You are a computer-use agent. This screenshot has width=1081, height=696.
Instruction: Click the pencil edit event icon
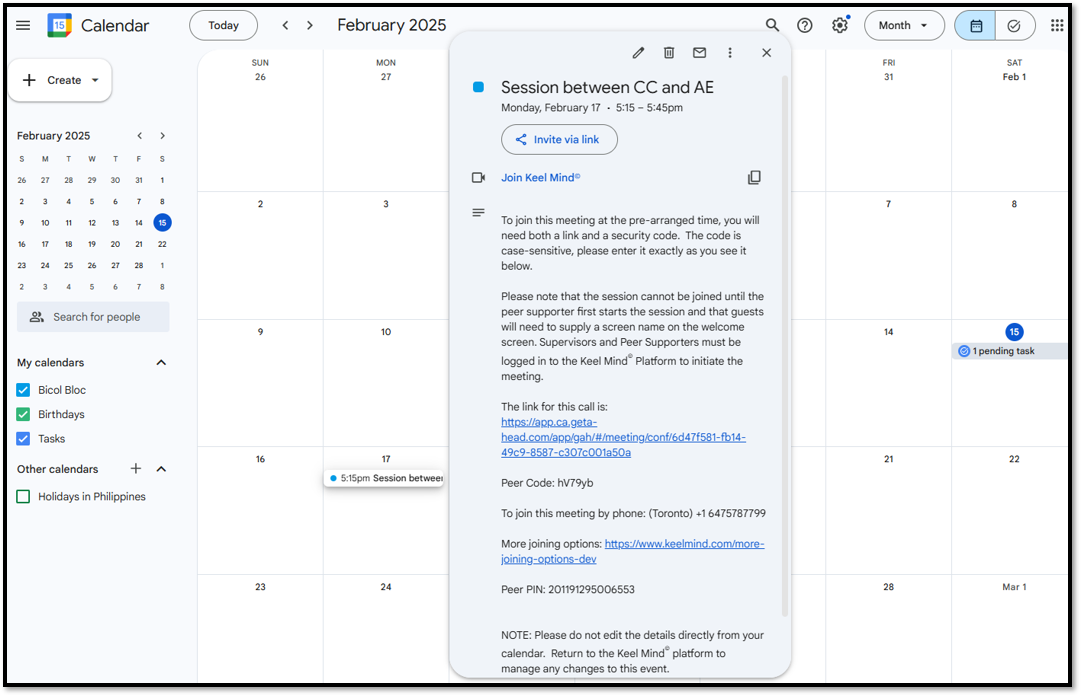[638, 52]
